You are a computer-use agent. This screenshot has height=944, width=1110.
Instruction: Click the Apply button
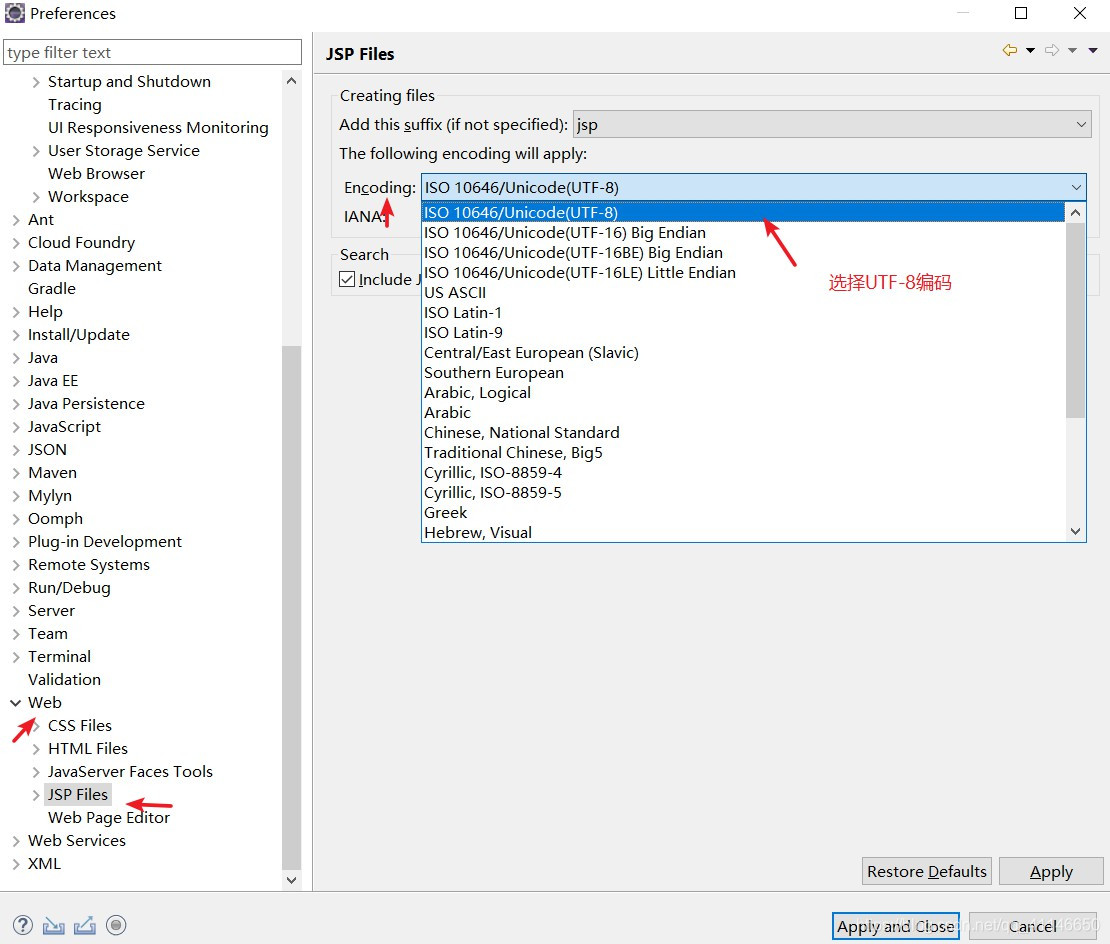point(1051,871)
